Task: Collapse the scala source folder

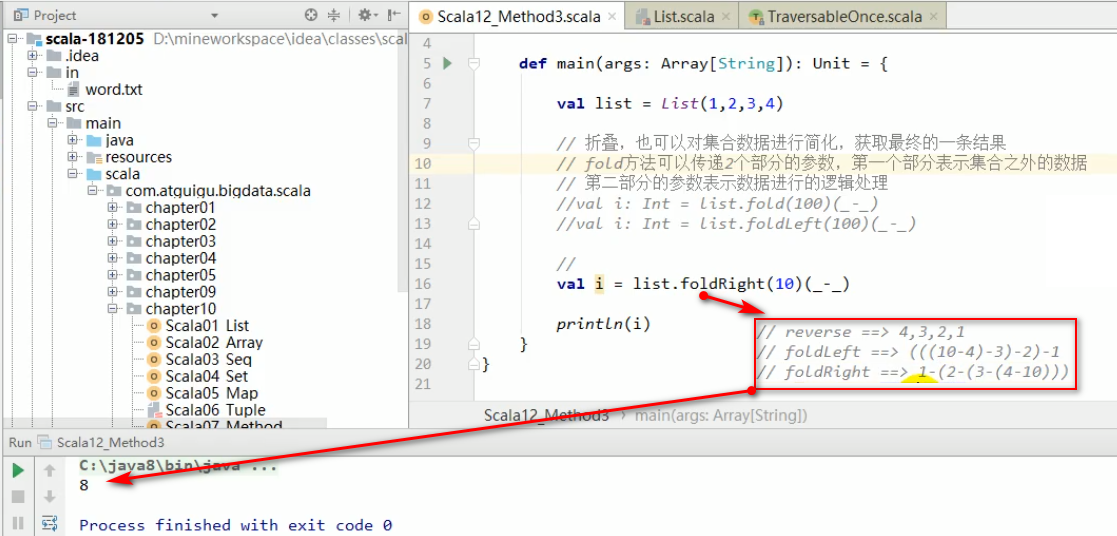Action: [x=72, y=174]
